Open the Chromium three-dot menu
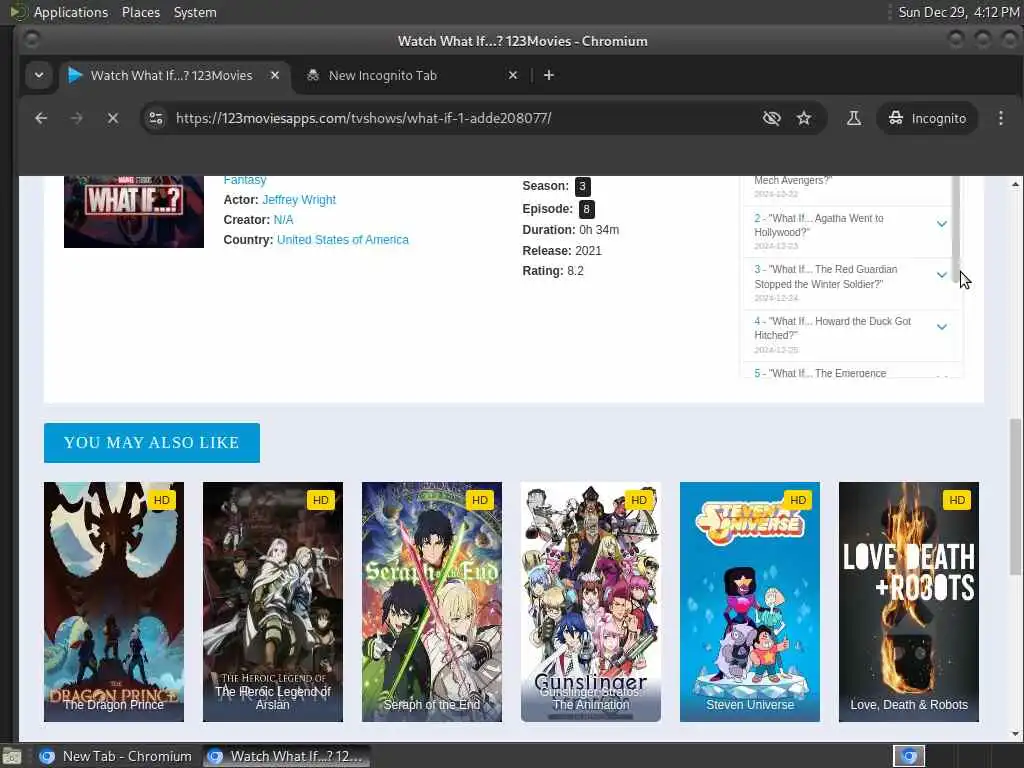This screenshot has width=1024, height=768. [x=1000, y=118]
